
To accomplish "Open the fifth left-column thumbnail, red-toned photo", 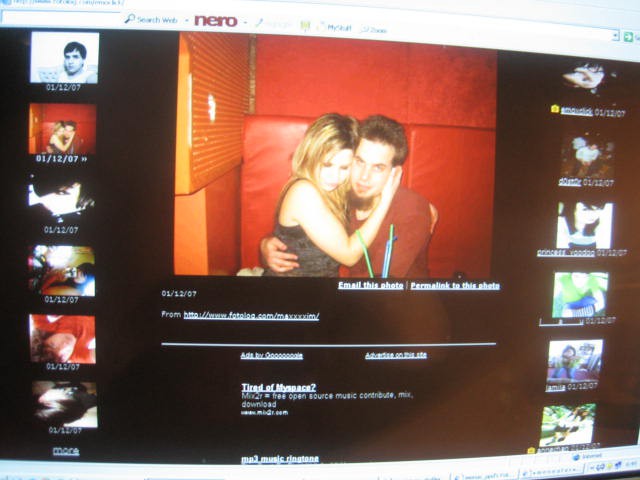I will click(62, 339).
